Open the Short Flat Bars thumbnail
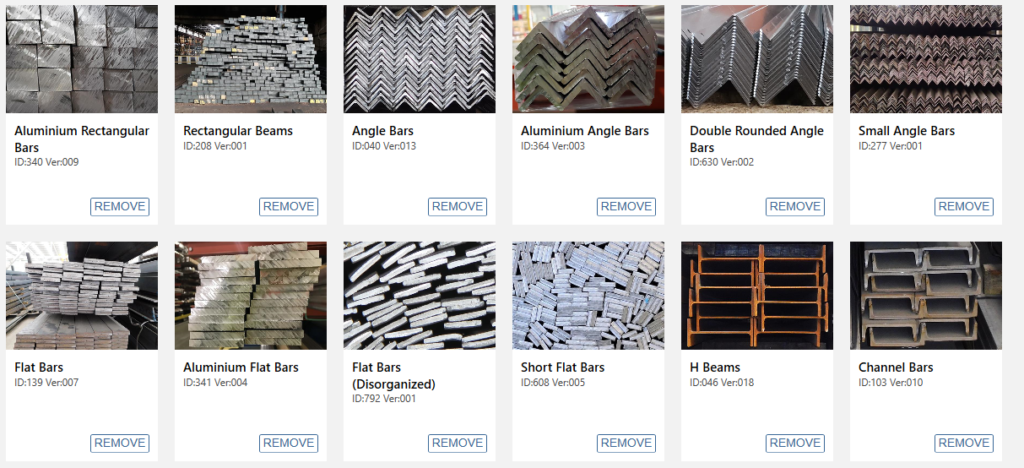 pyautogui.click(x=588, y=296)
